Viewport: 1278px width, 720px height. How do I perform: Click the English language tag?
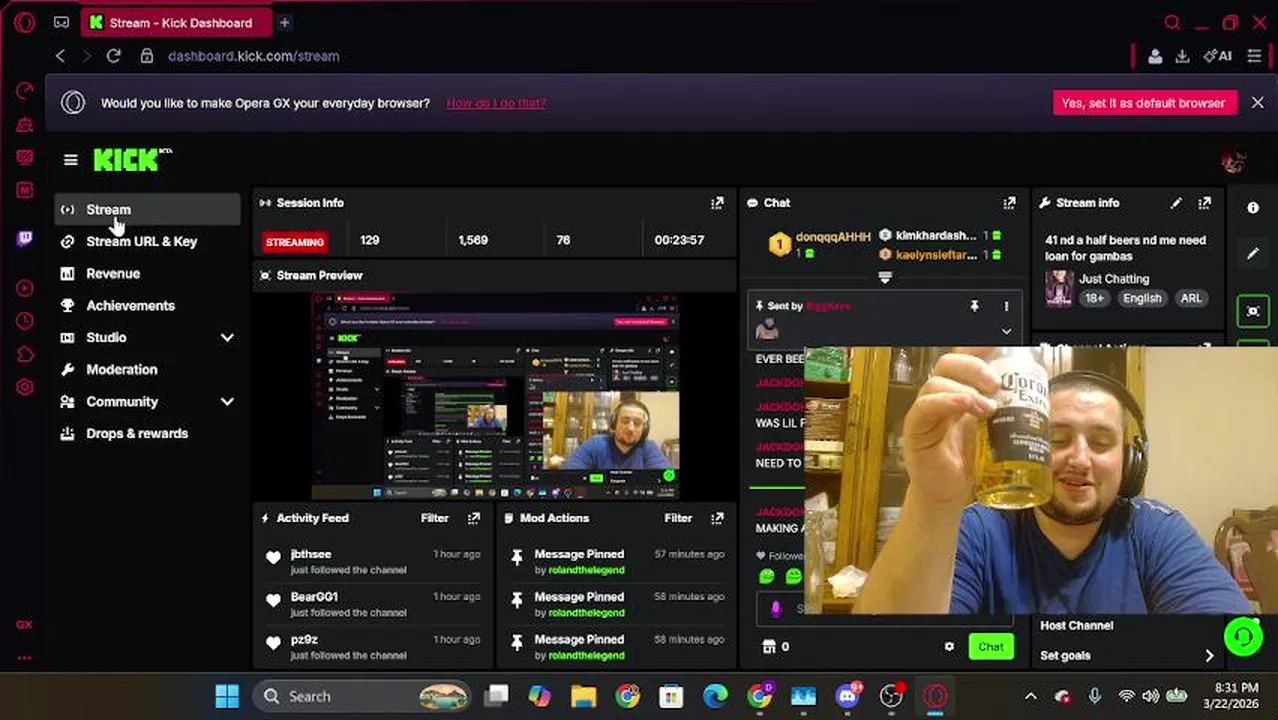click(1141, 298)
